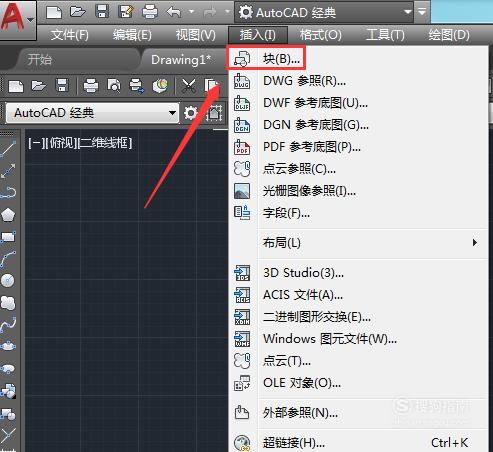The width and height of the screenshot is (493, 452).
Task: Select the Polygon tool
Action: (8, 215)
